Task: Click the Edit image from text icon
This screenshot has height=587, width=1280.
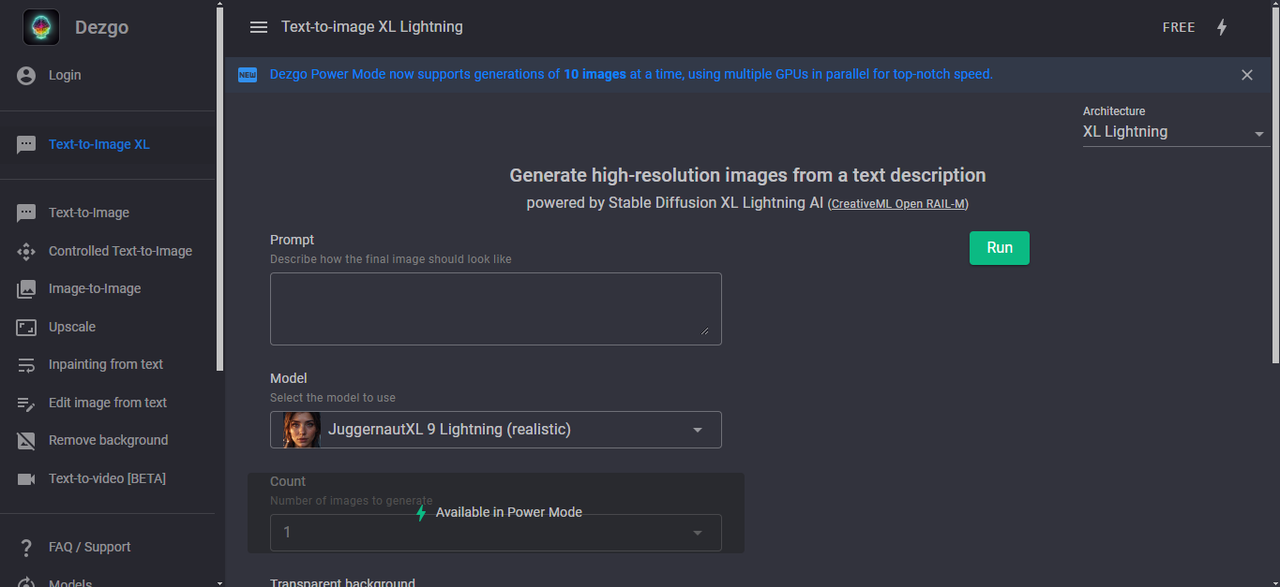Action: [26, 403]
